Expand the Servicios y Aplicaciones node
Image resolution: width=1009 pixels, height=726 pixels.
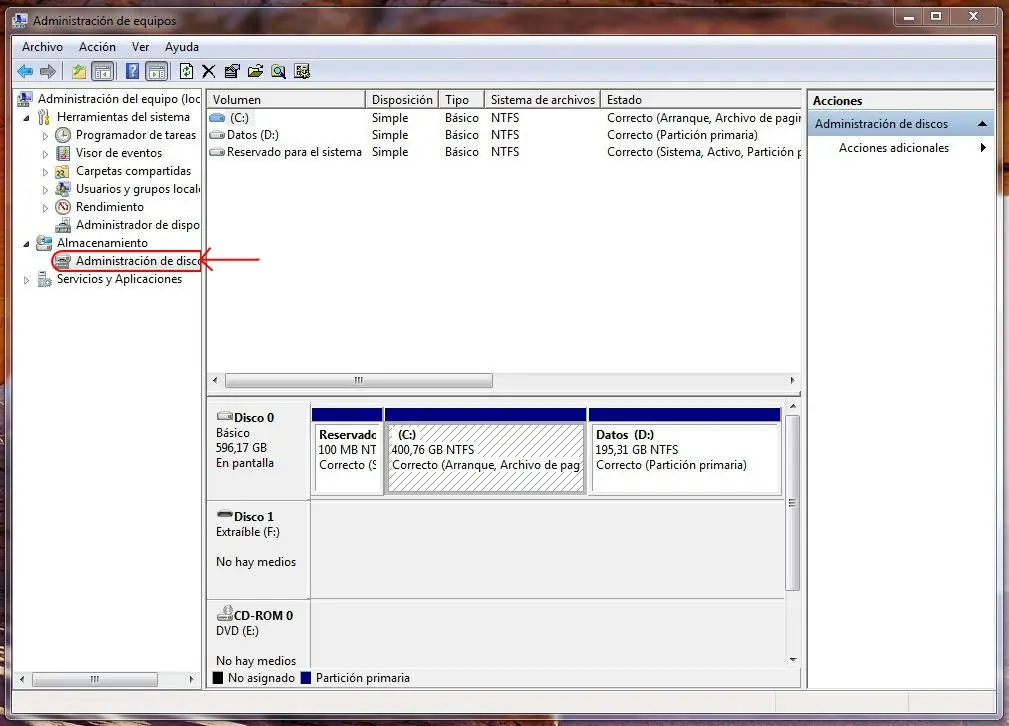click(x=27, y=280)
